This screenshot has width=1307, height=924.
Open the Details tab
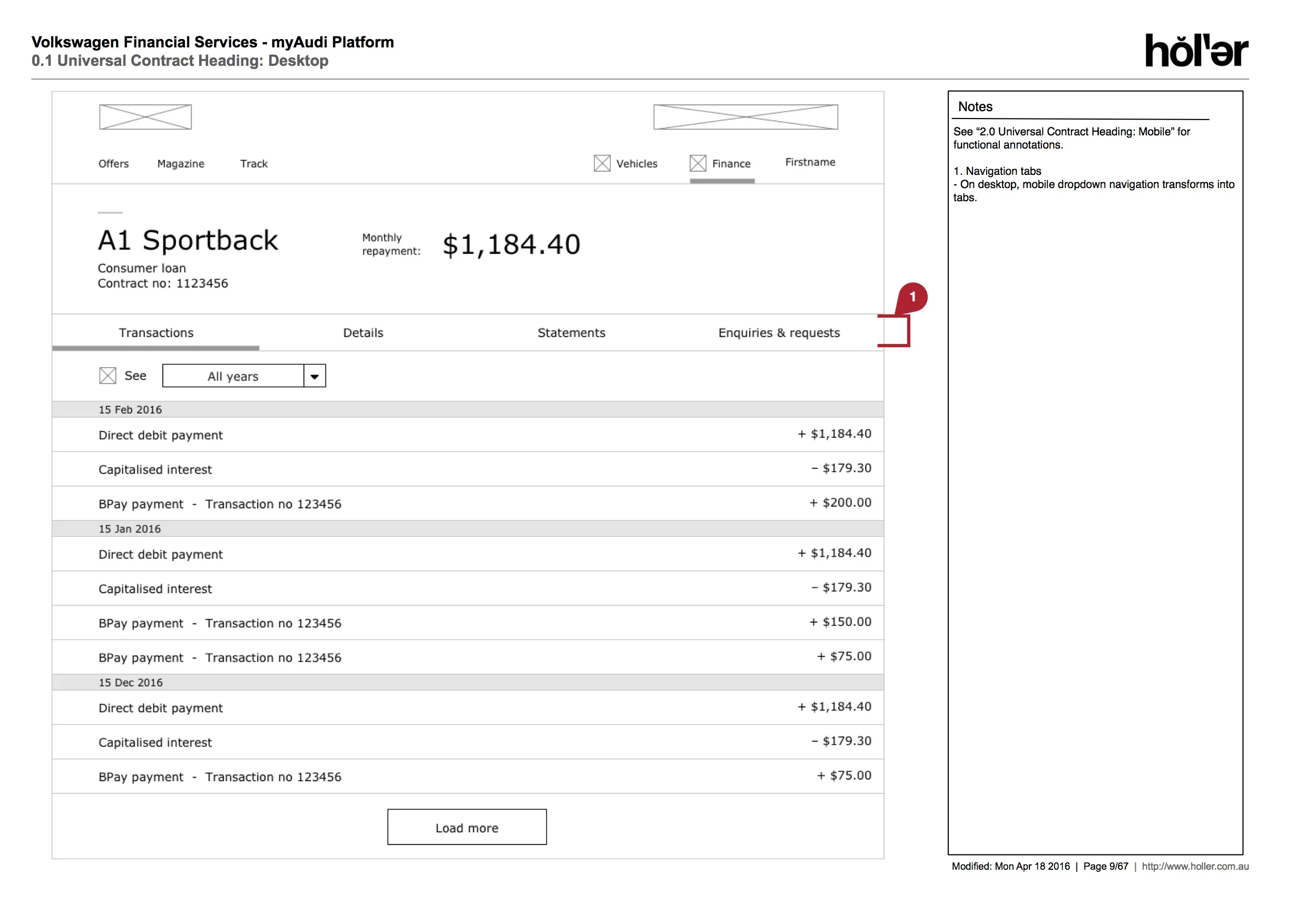(x=363, y=332)
